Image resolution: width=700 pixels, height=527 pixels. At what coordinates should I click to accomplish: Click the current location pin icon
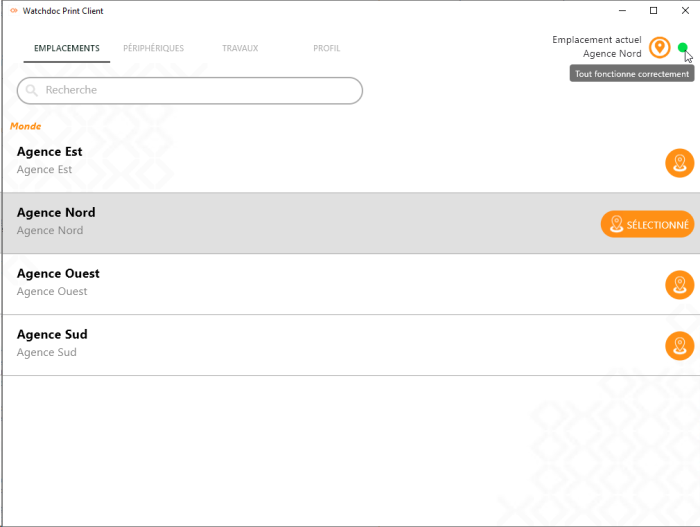pyautogui.click(x=659, y=47)
